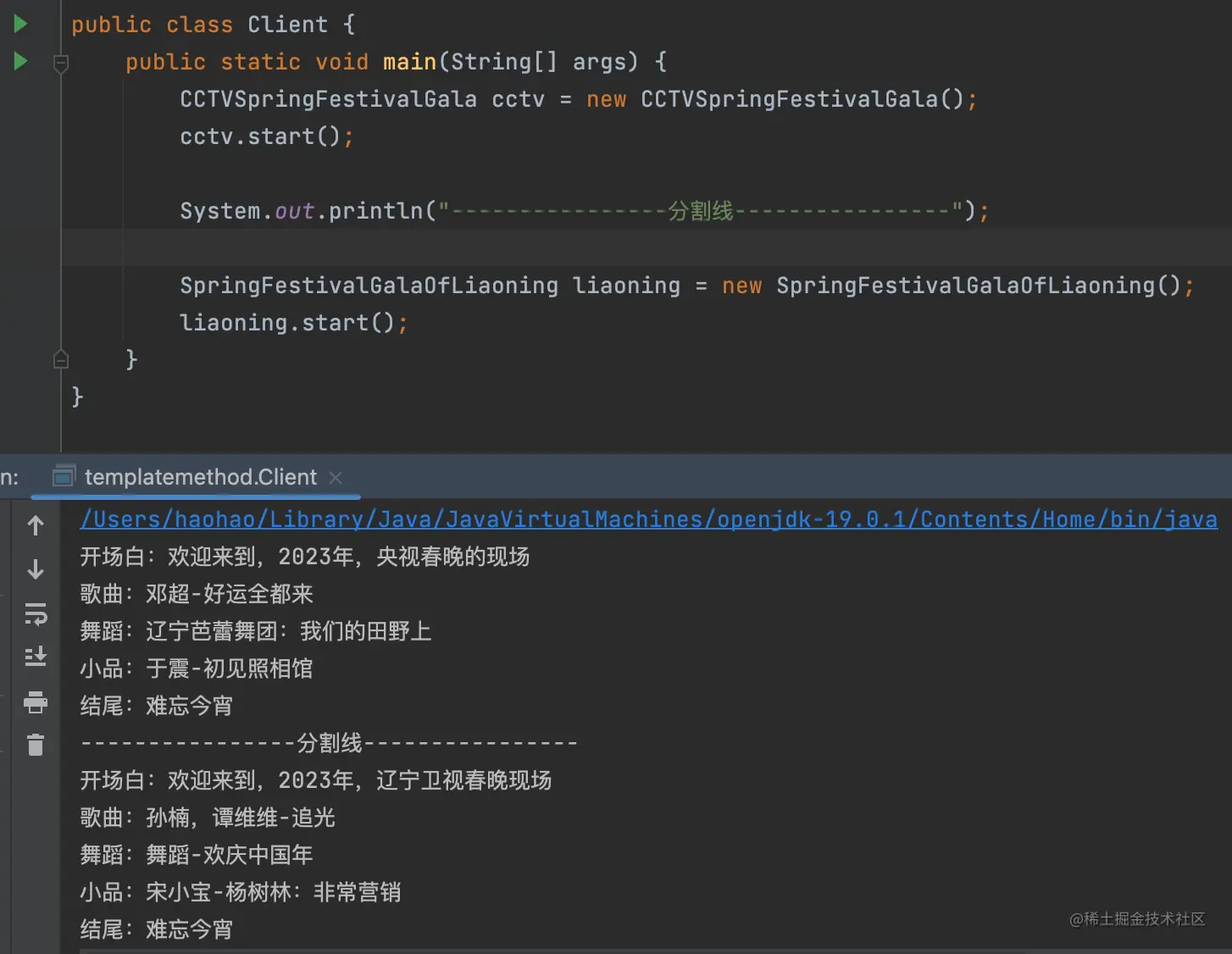Clear all console output with trash icon
This screenshot has height=954, width=1232.
click(35, 745)
